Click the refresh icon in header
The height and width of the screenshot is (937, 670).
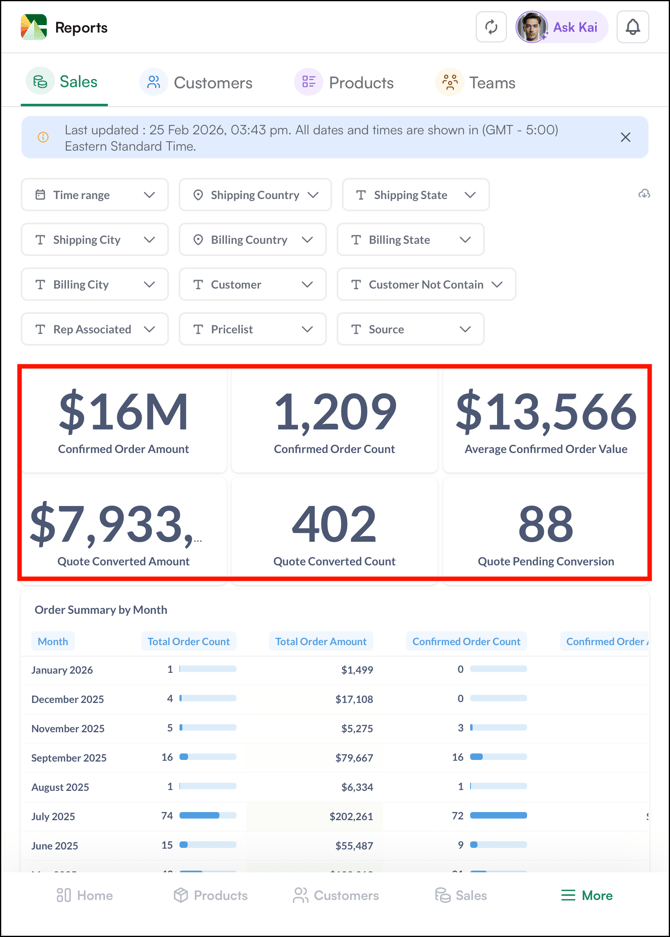[x=491, y=28]
